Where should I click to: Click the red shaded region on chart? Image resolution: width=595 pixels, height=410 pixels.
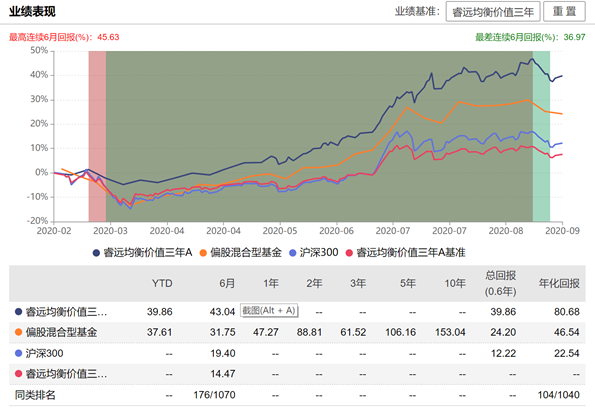click(97, 136)
